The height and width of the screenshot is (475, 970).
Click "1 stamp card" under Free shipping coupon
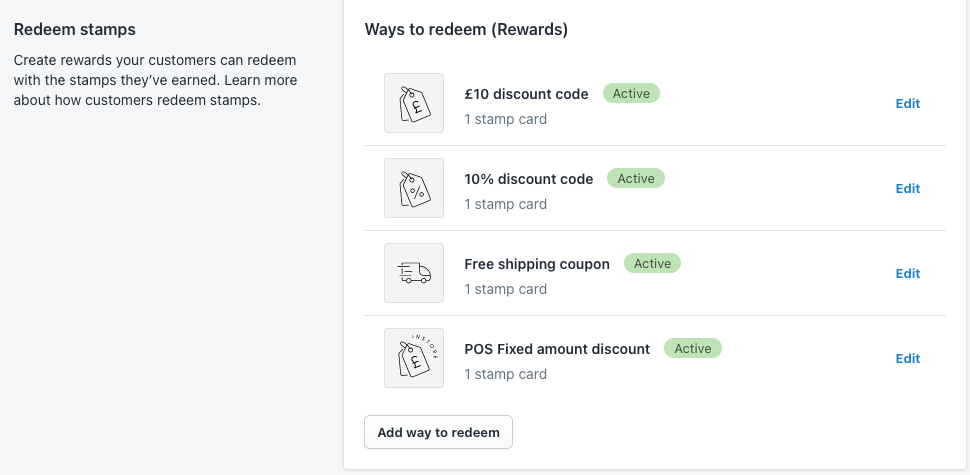[505, 289]
